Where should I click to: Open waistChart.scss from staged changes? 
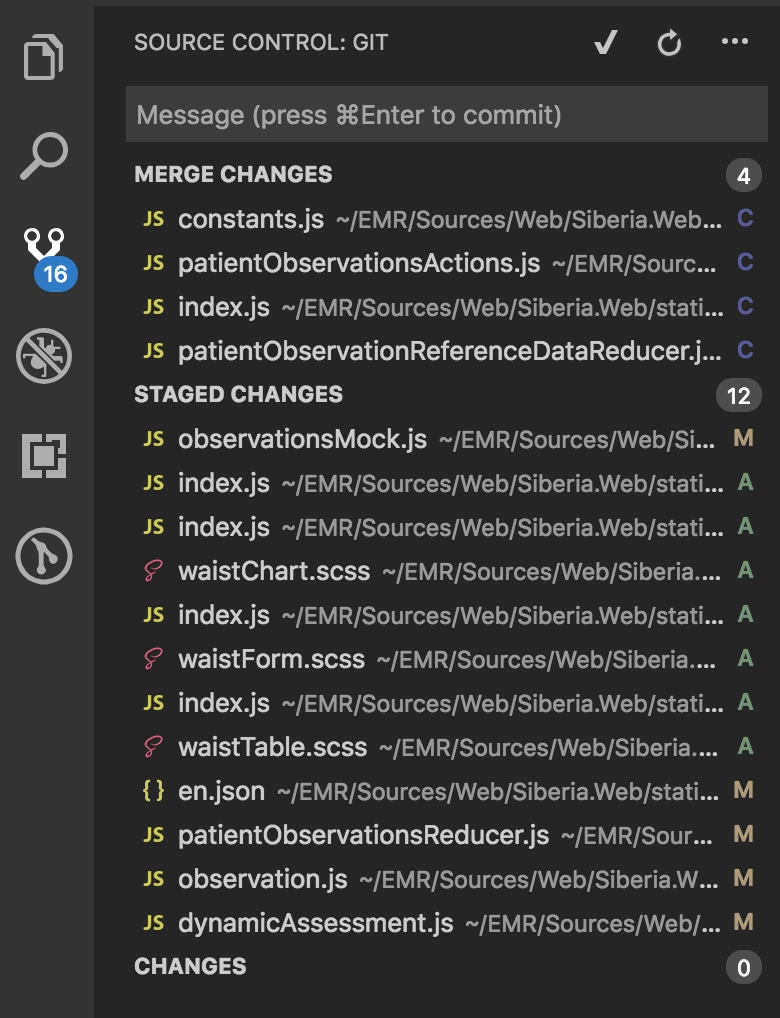[275, 570]
